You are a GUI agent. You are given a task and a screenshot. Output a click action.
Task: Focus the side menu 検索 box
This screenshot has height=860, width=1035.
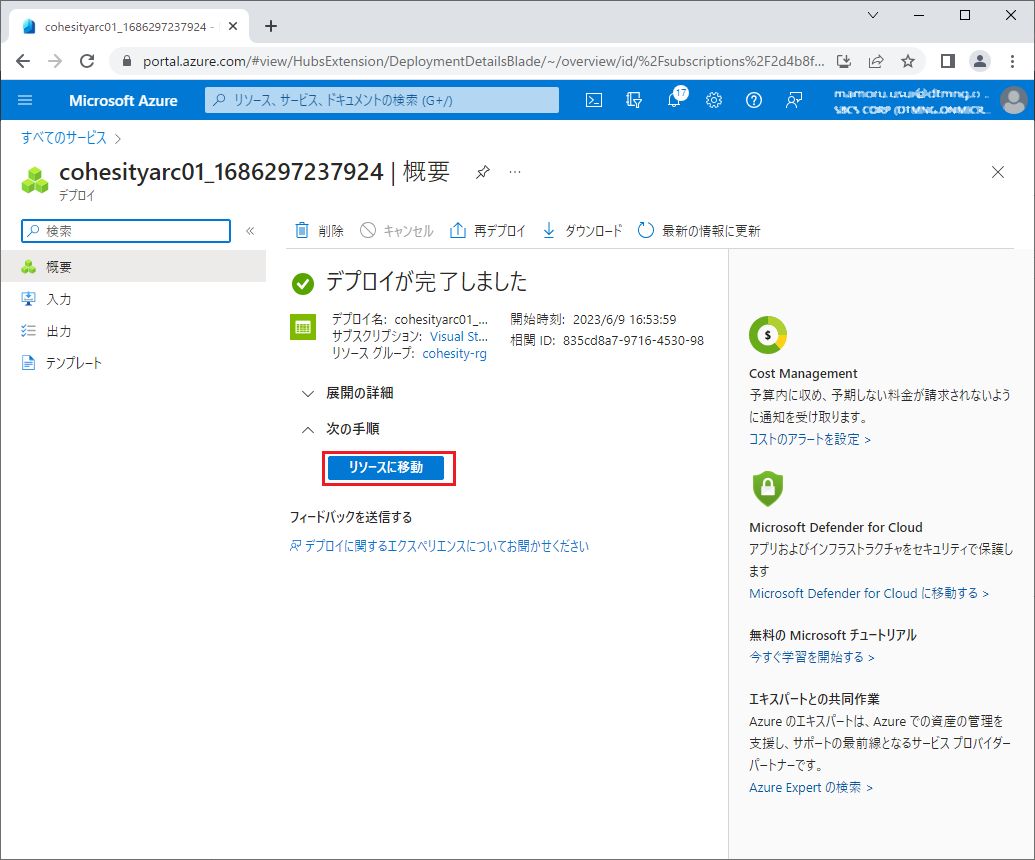point(126,231)
